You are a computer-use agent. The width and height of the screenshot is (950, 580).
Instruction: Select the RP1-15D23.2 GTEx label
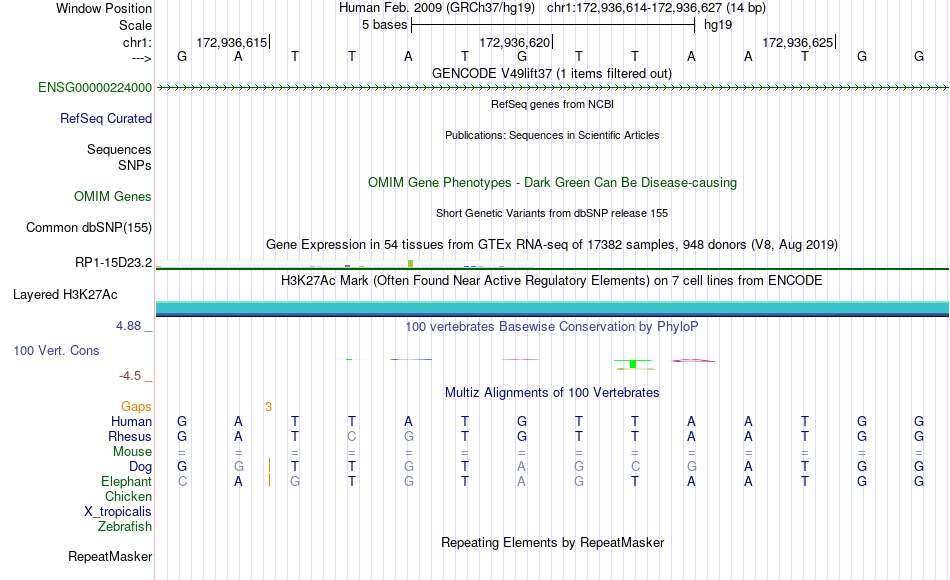click(x=113, y=262)
